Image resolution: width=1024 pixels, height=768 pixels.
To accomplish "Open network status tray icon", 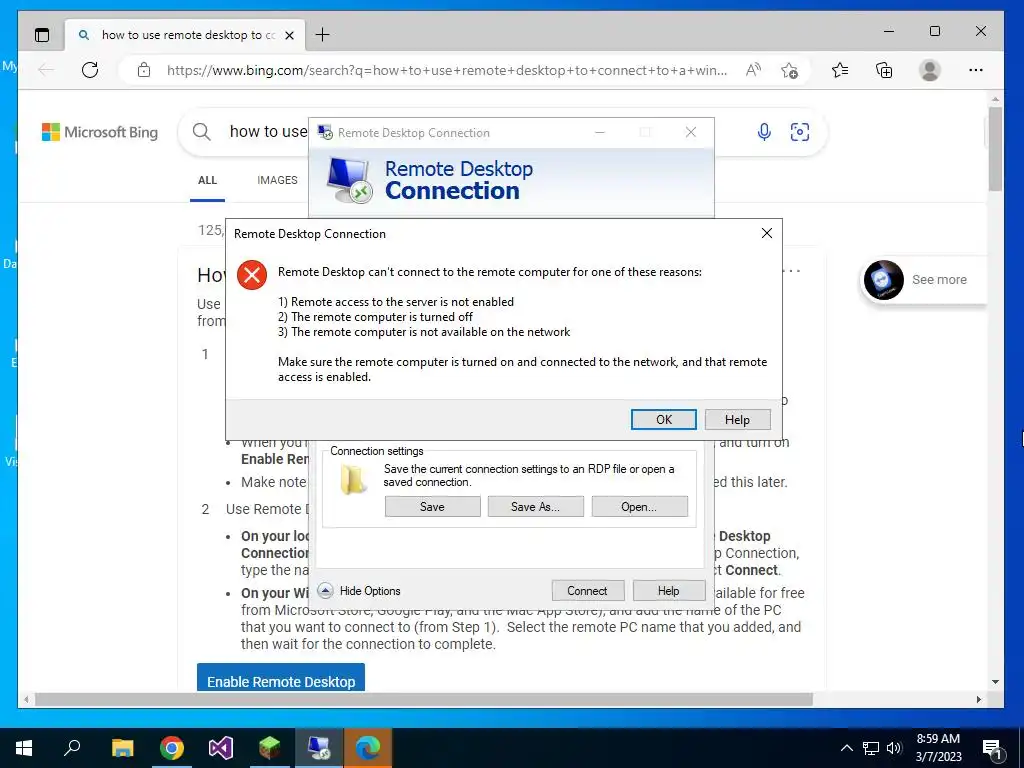I will coord(871,748).
